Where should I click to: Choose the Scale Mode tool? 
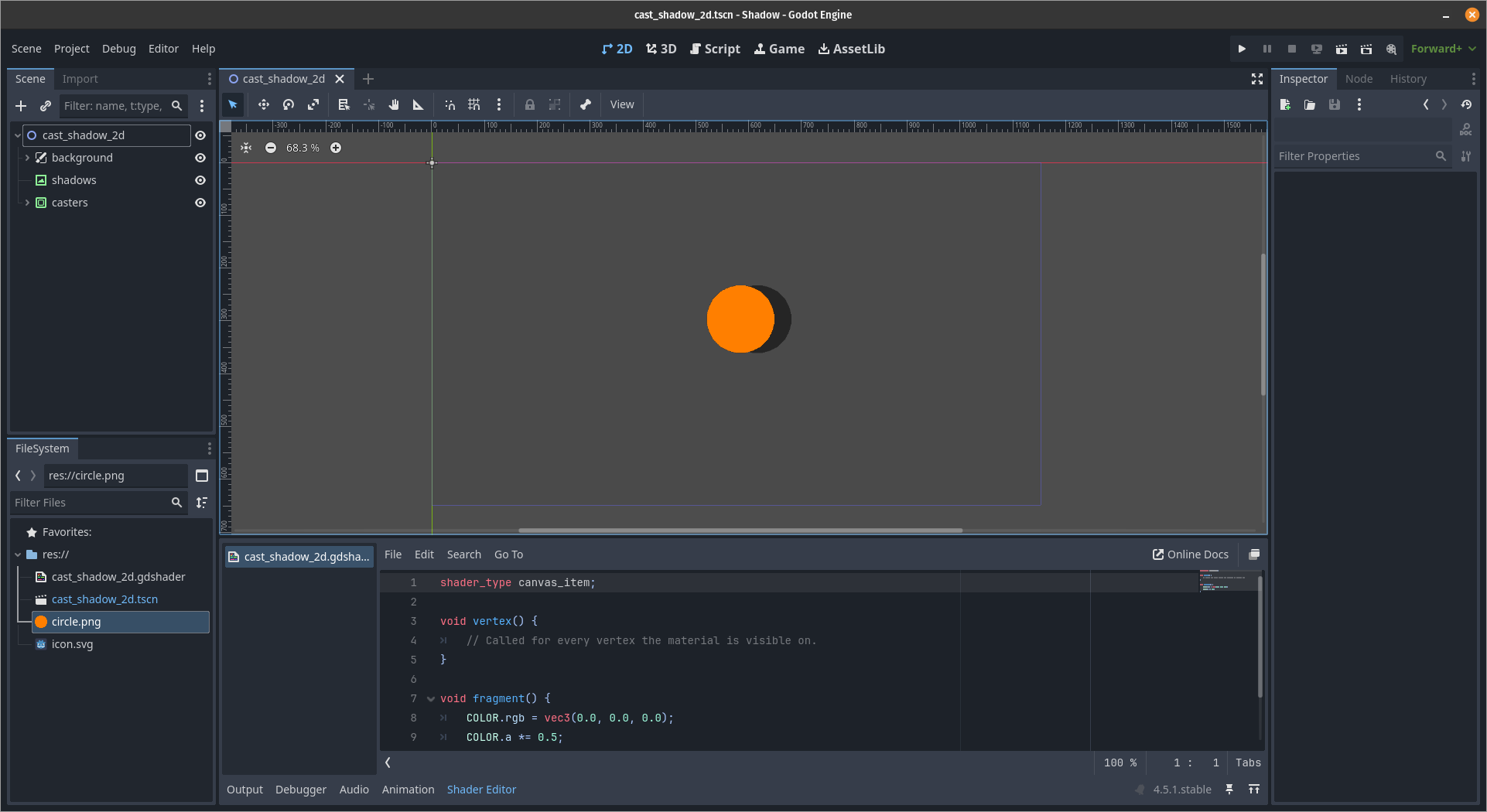(x=313, y=104)
